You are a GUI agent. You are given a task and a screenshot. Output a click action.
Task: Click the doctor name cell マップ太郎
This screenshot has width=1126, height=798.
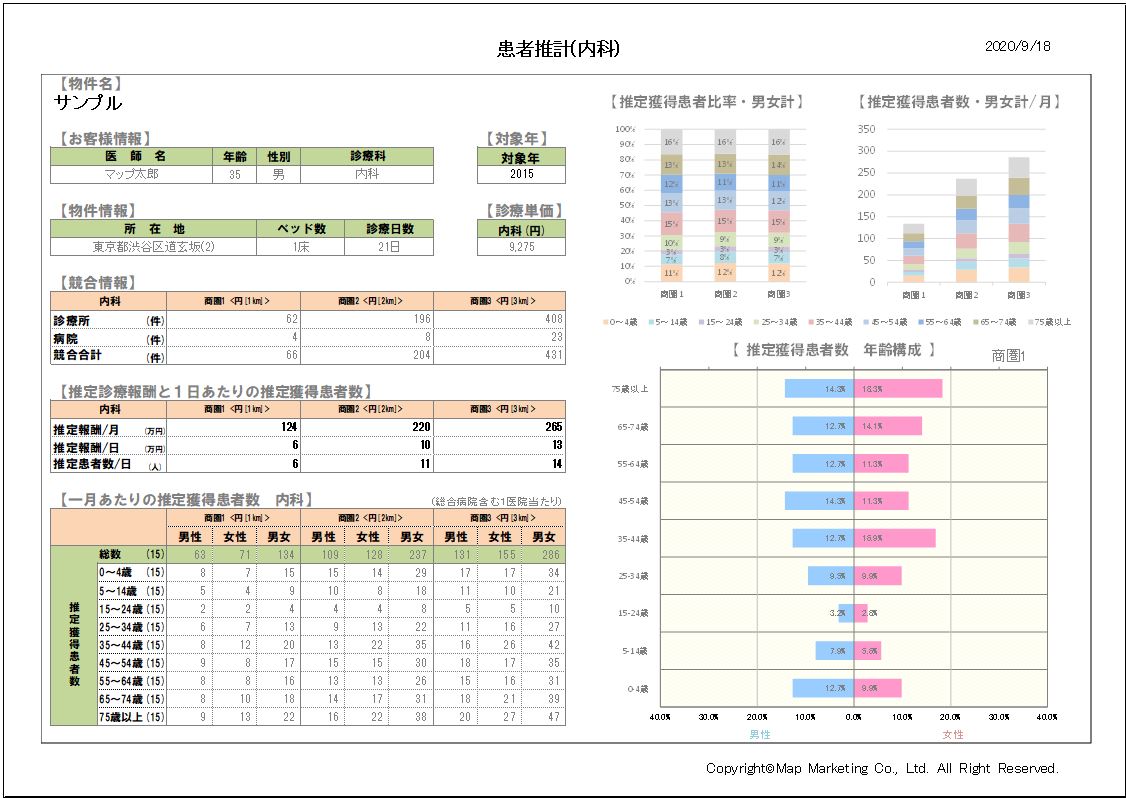coord(131,175)
